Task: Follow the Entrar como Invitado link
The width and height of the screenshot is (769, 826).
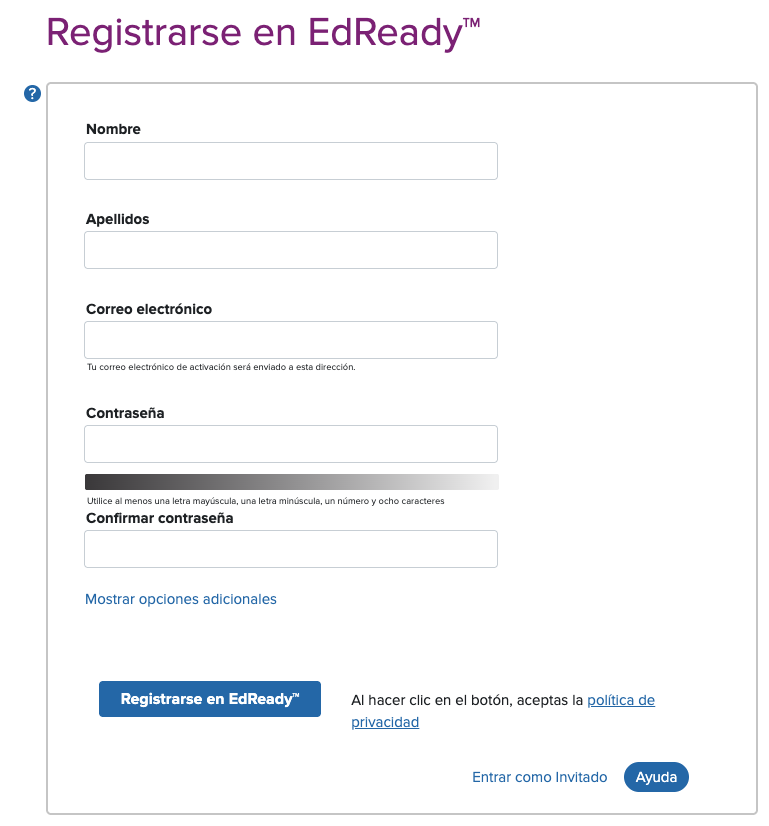Action: click(539, 777)
